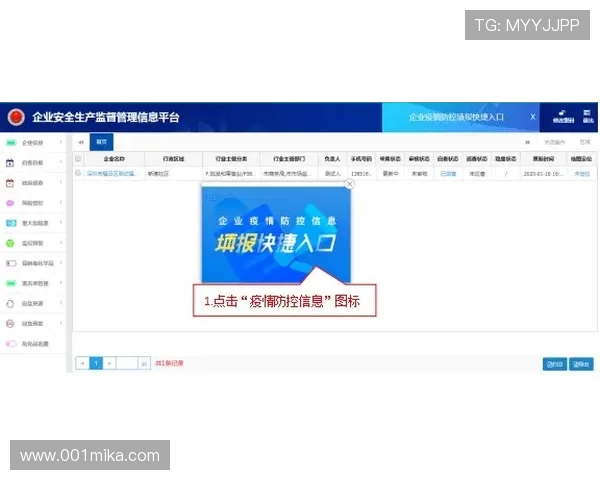
Task: Click the 应急预案 sidebar icon
Action: [10, 323]
